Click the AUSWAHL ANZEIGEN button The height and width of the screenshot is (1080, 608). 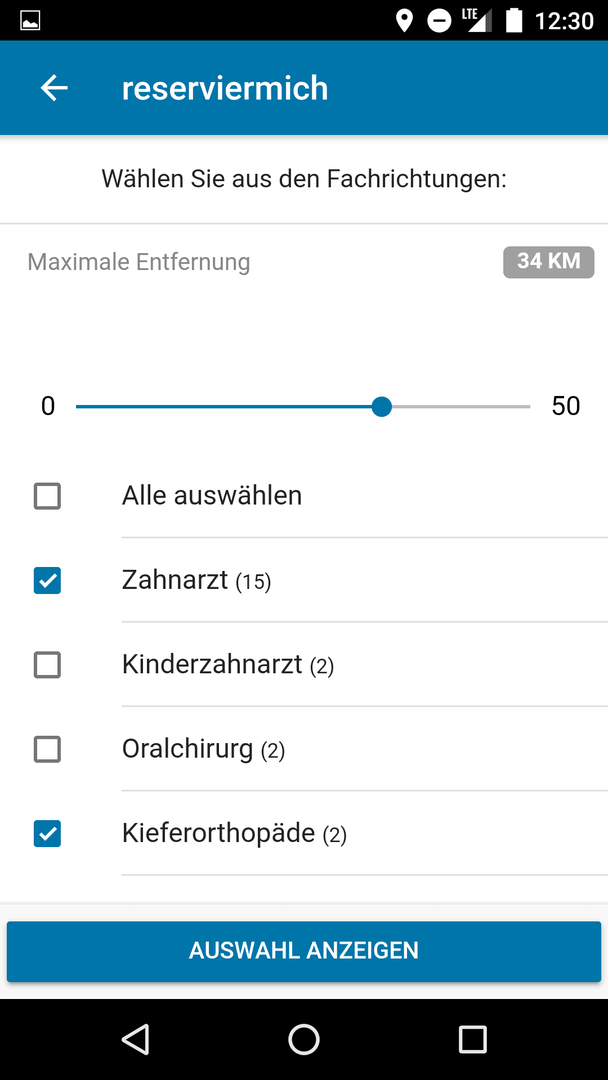pos(304,951)
